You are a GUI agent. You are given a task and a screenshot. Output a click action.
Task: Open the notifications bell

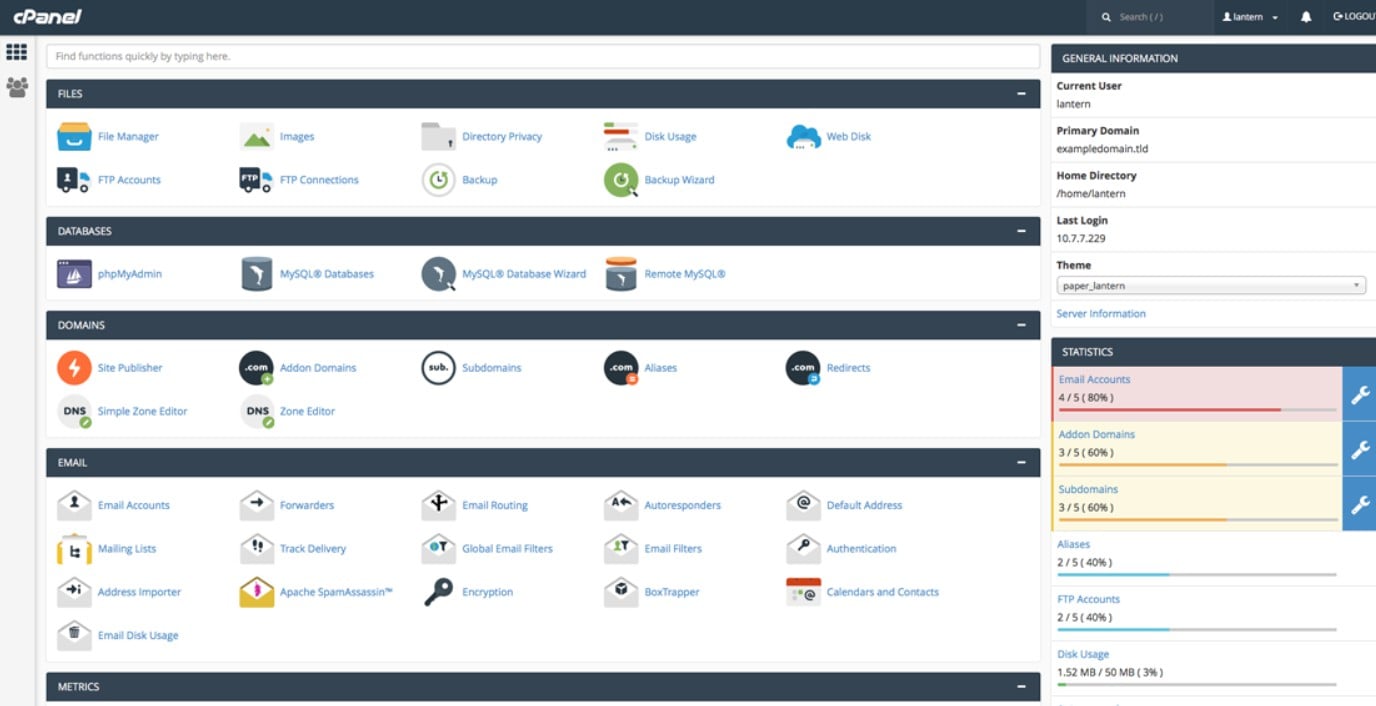tap(1307, 16)
